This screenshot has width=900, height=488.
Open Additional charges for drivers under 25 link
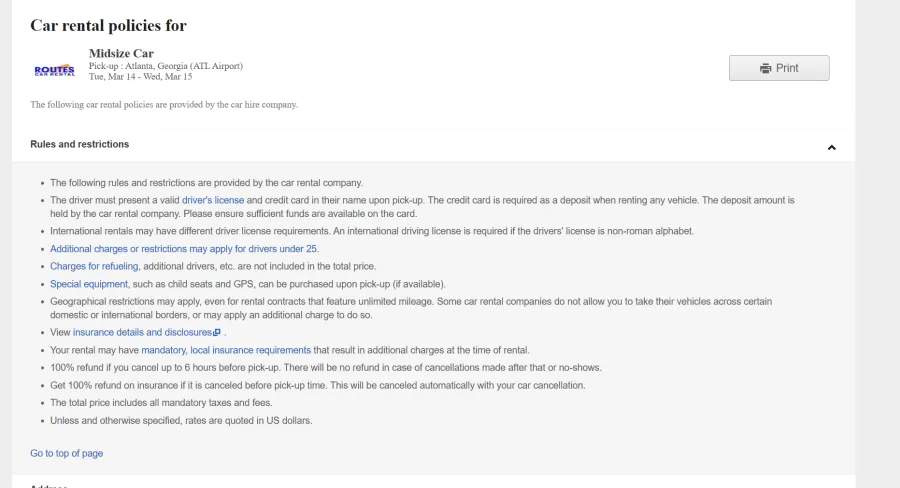tap(184, 248)
